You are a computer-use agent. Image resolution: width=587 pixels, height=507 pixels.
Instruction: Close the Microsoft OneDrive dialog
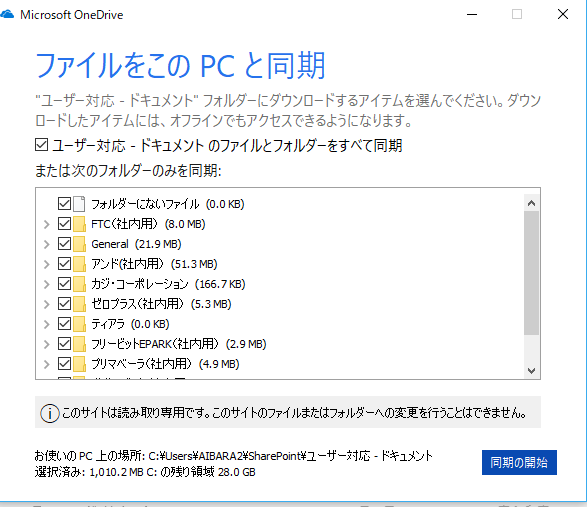click(x=563, y=15)
